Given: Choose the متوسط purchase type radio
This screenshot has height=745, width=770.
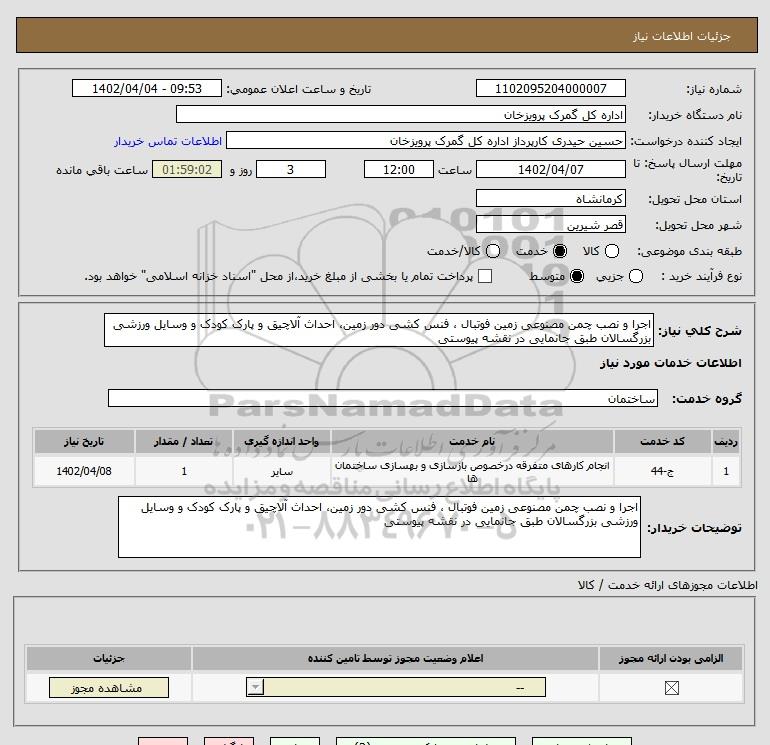Looking at the screenshot, I should [x=577, y=276].
